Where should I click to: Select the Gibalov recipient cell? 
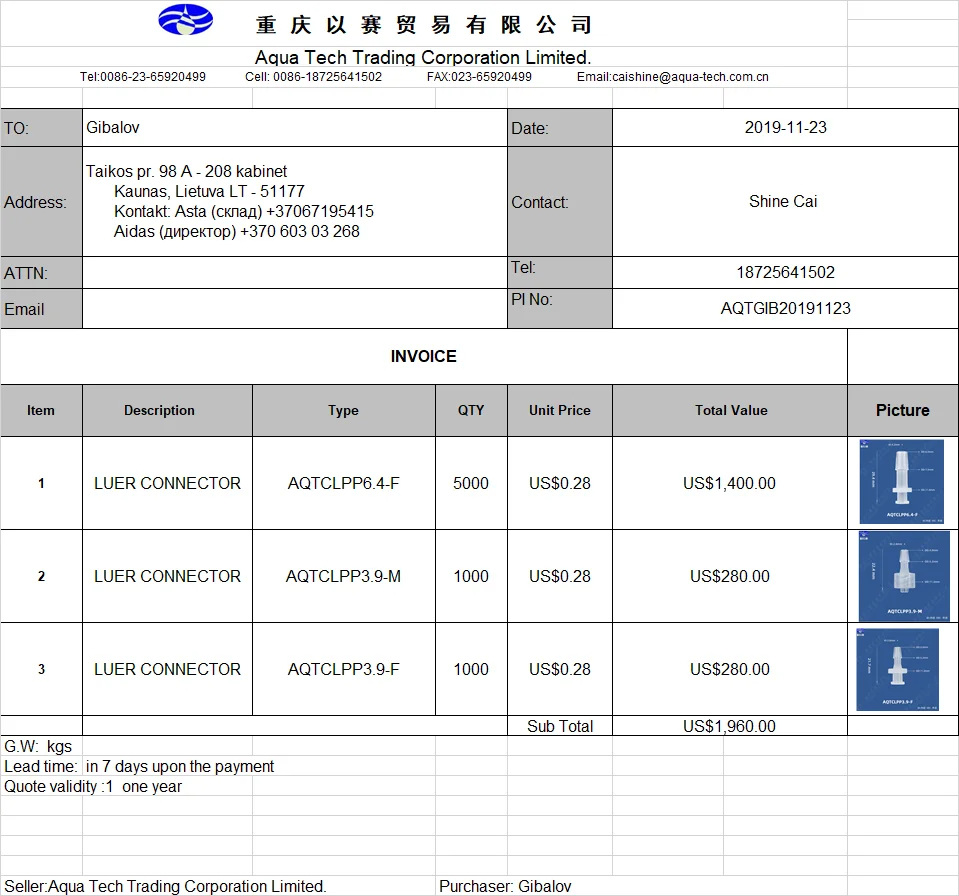295,128
